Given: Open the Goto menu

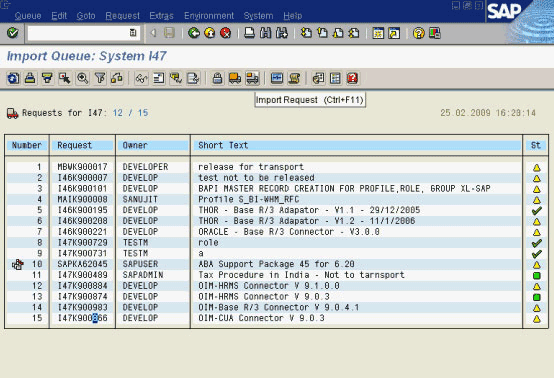Looking at the screenshot, I should click(86, 16).
